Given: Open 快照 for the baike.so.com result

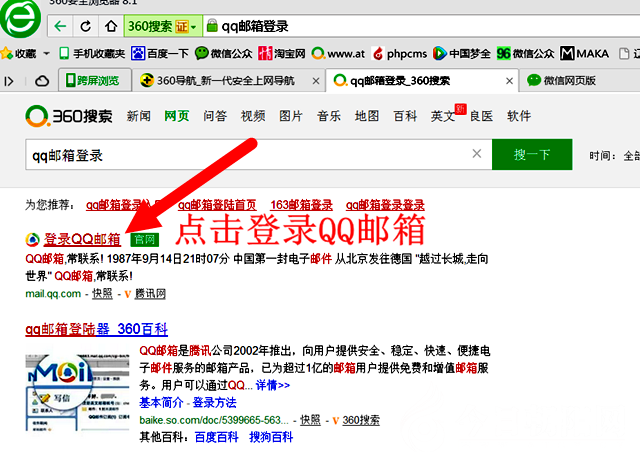Looking at the screenshot, I should coord(311,420).
